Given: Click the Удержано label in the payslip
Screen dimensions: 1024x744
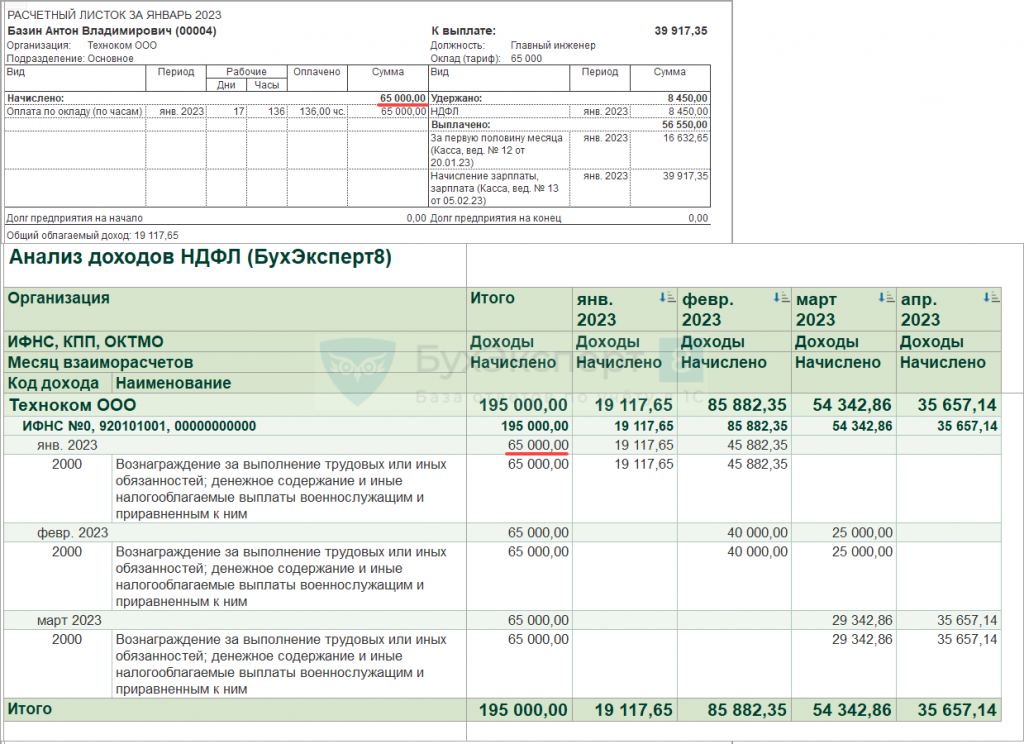Looking at the screenshot, I should pos(456,98).
